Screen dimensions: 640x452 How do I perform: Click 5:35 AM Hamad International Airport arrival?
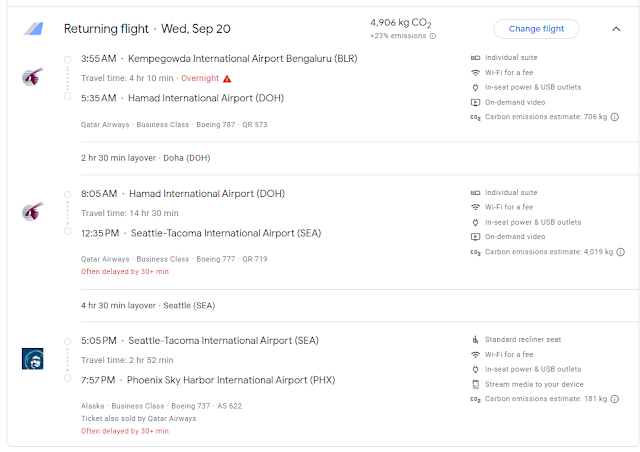pyautogui.click(x=182, y=98)
